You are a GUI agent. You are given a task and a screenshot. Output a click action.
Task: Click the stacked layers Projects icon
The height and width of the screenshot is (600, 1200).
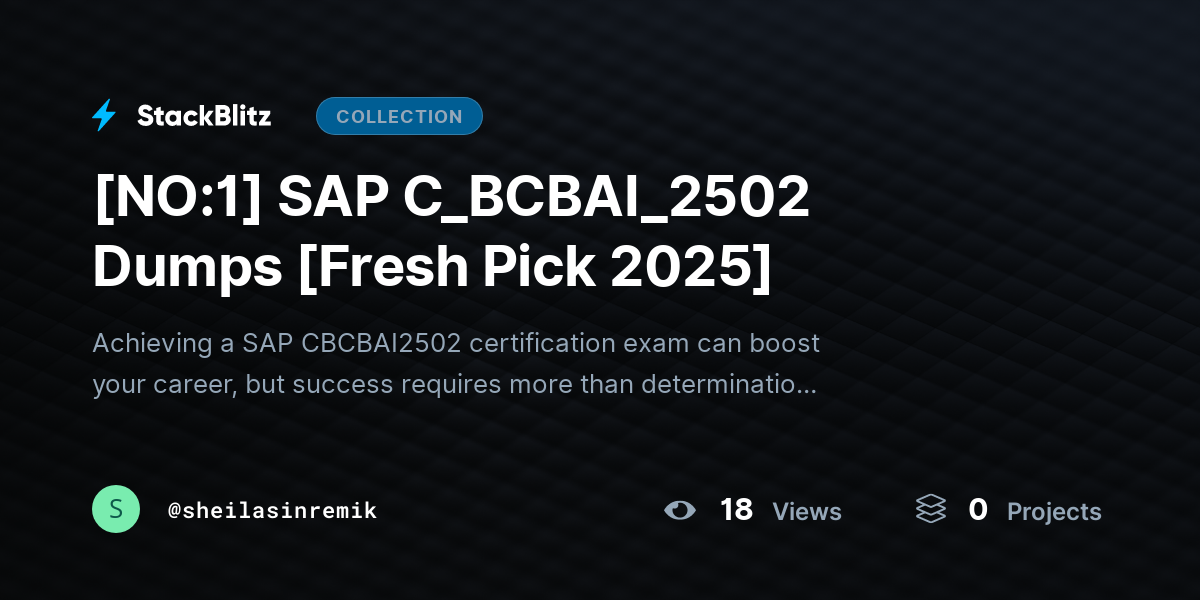click(x=931, y=510)
